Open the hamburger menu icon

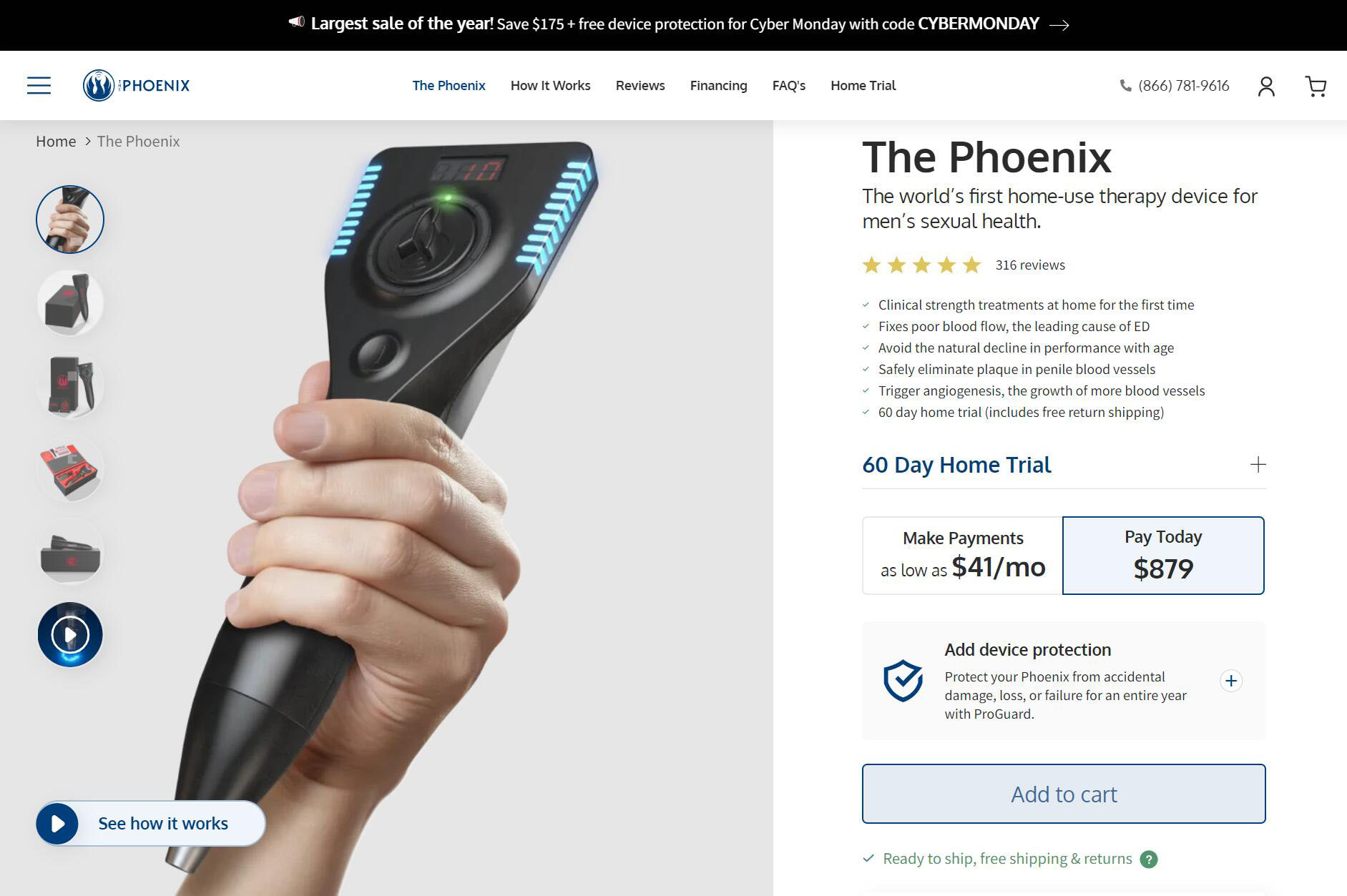pos(39,86)
